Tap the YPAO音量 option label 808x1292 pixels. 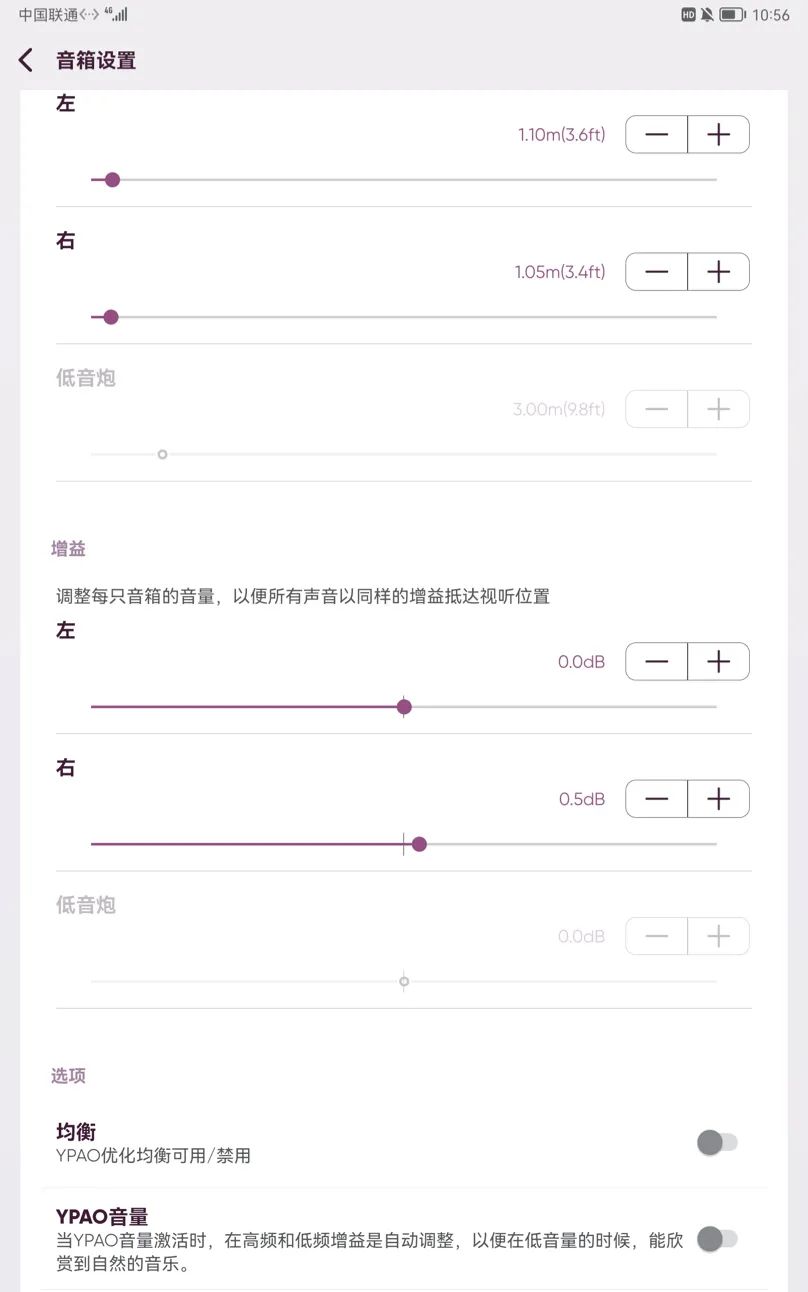coord(102,1216)
